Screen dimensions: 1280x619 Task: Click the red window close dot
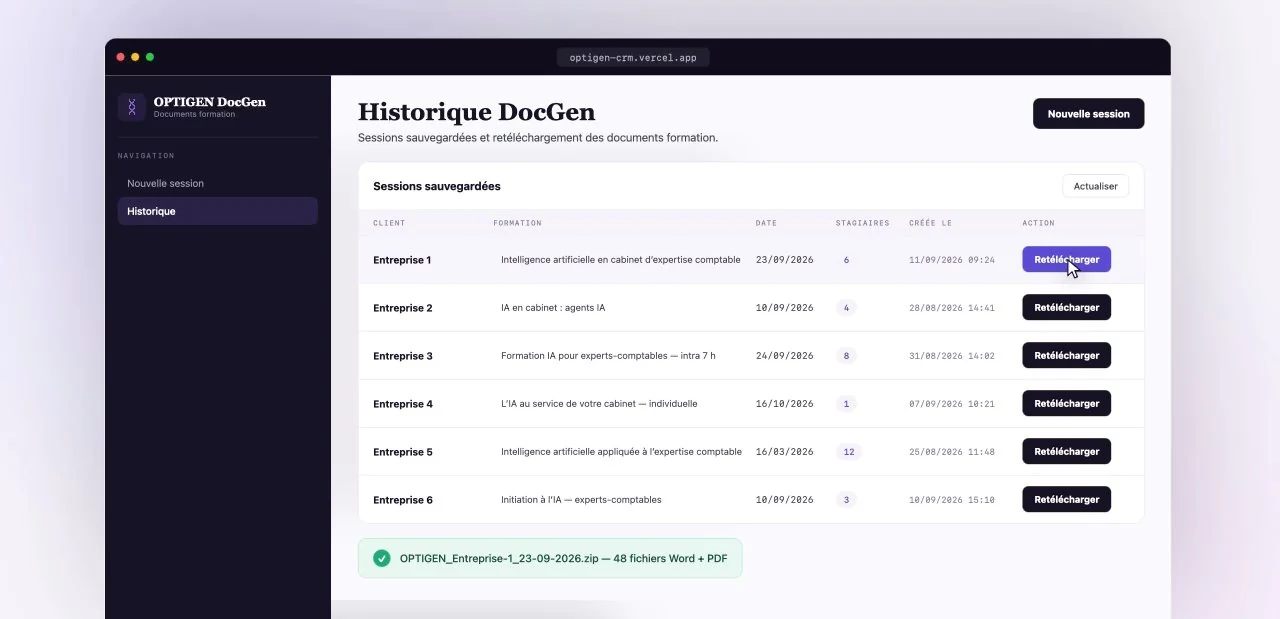(121, 57)
